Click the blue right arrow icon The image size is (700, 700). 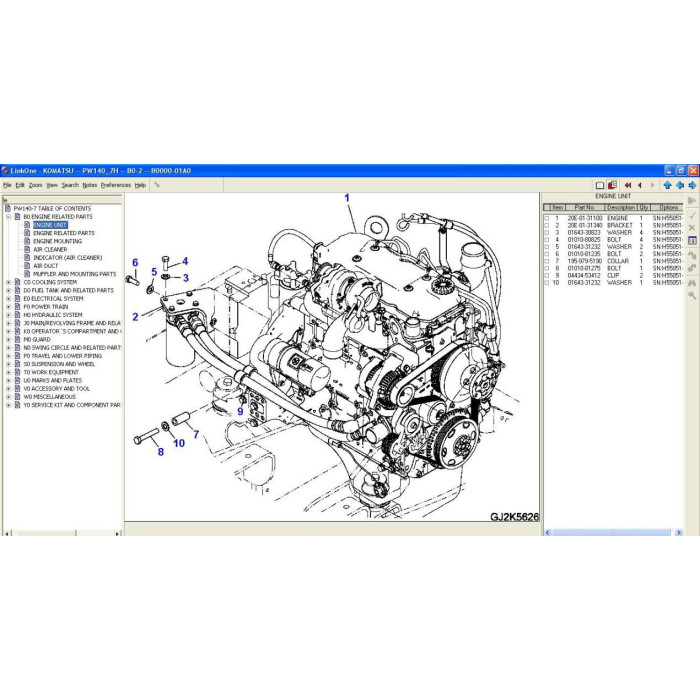pyautogui.click(x=692, y=185)
